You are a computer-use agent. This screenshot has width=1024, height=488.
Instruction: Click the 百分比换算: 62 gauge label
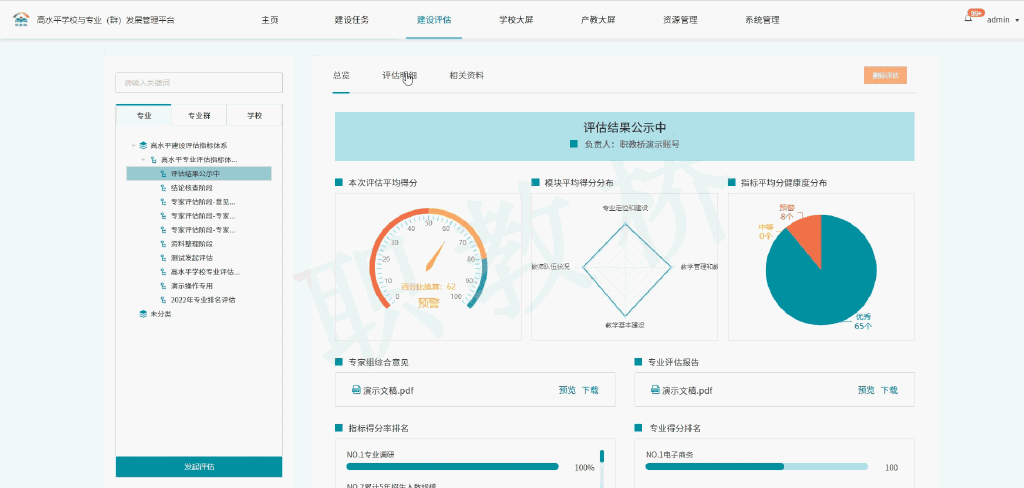[x=428, y=286]
